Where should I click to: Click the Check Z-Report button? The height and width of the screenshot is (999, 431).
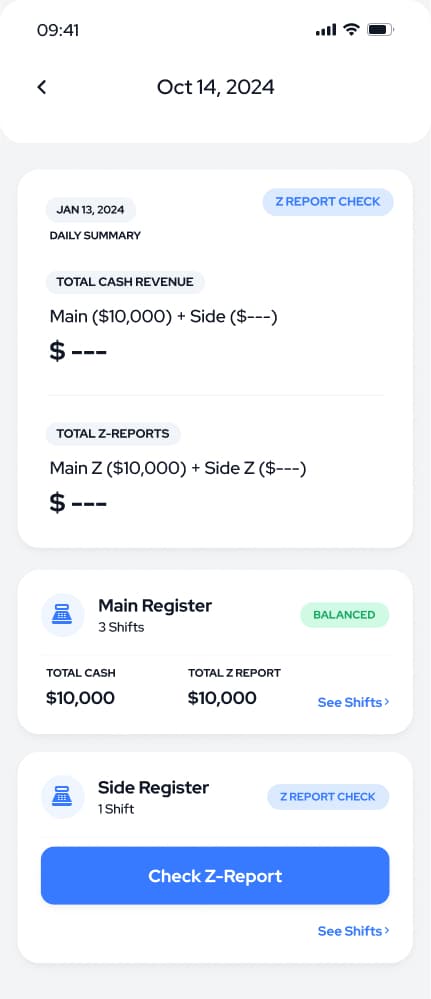point(215,875)
